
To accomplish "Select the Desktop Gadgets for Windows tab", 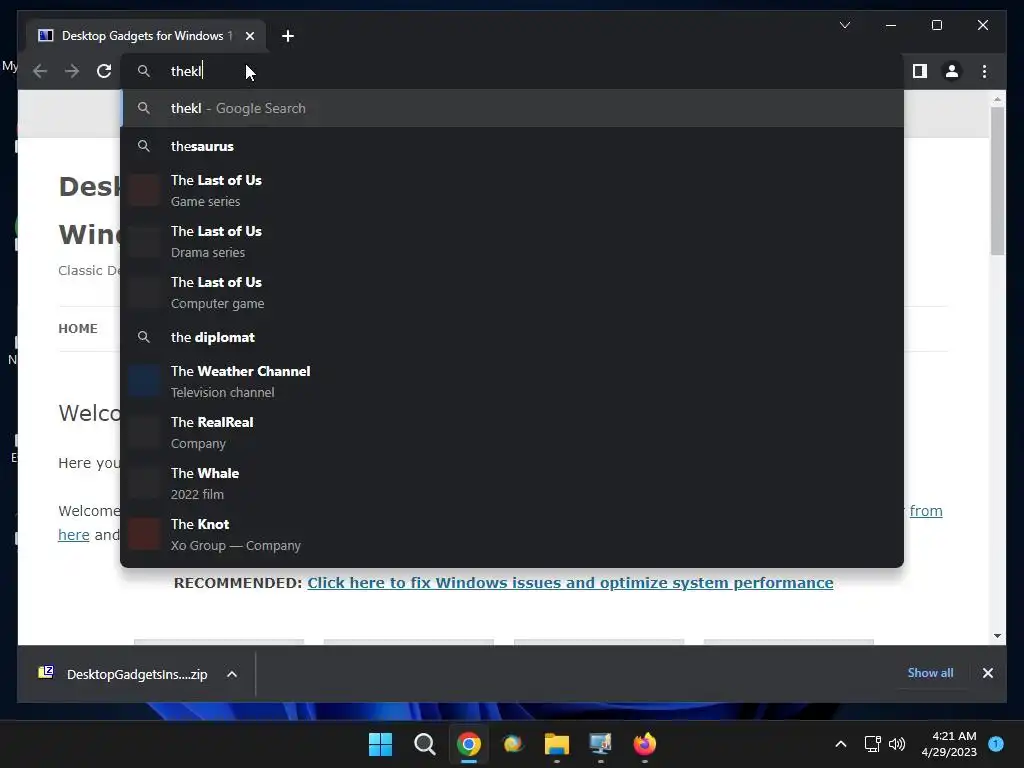I will coord(146,36).
